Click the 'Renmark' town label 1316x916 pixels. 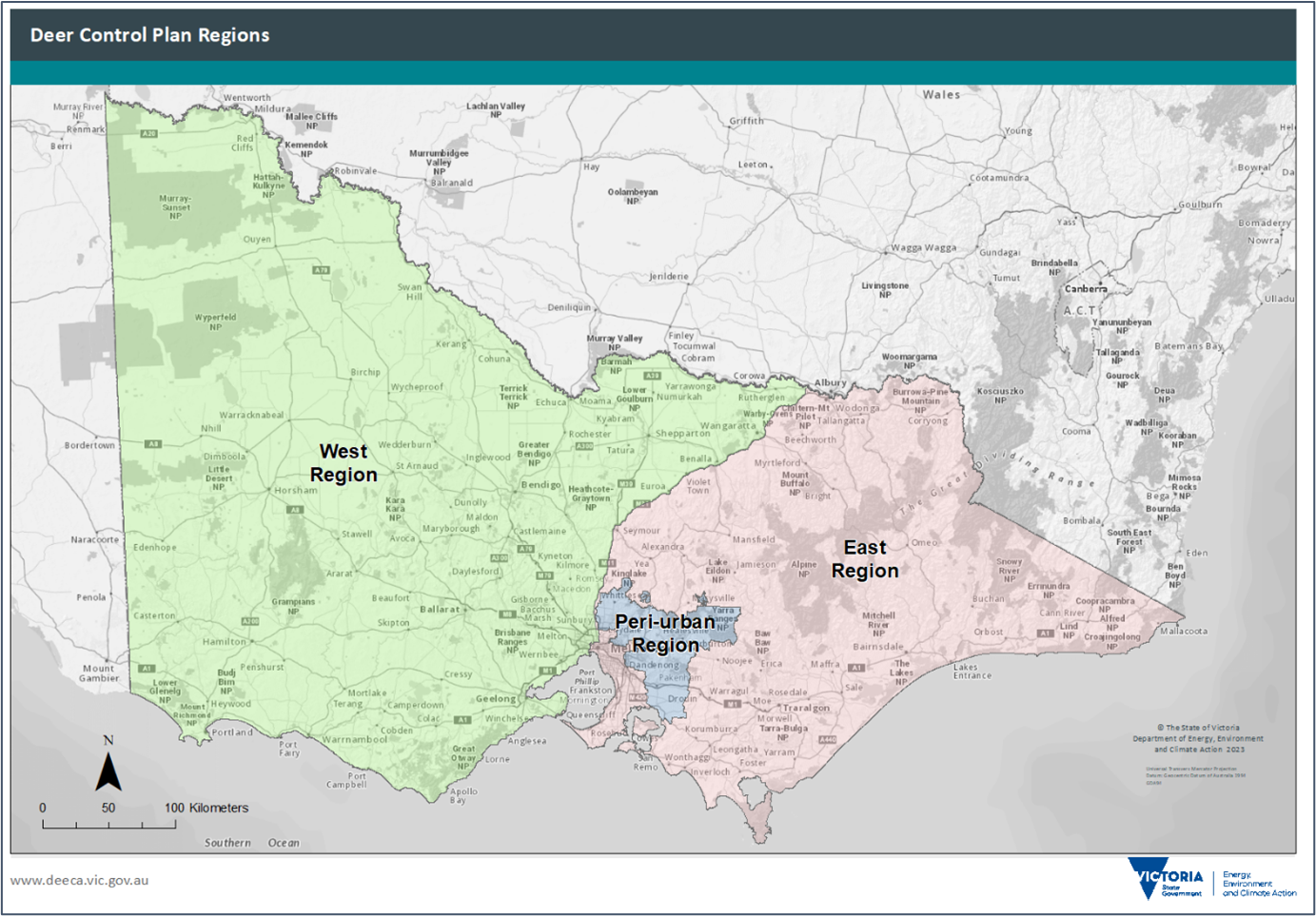86,129
